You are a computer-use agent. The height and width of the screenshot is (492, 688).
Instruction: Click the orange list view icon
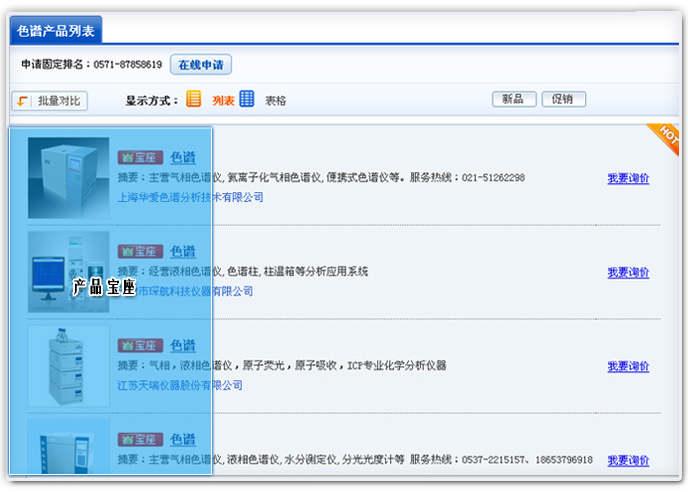click(x=194, y=99)
